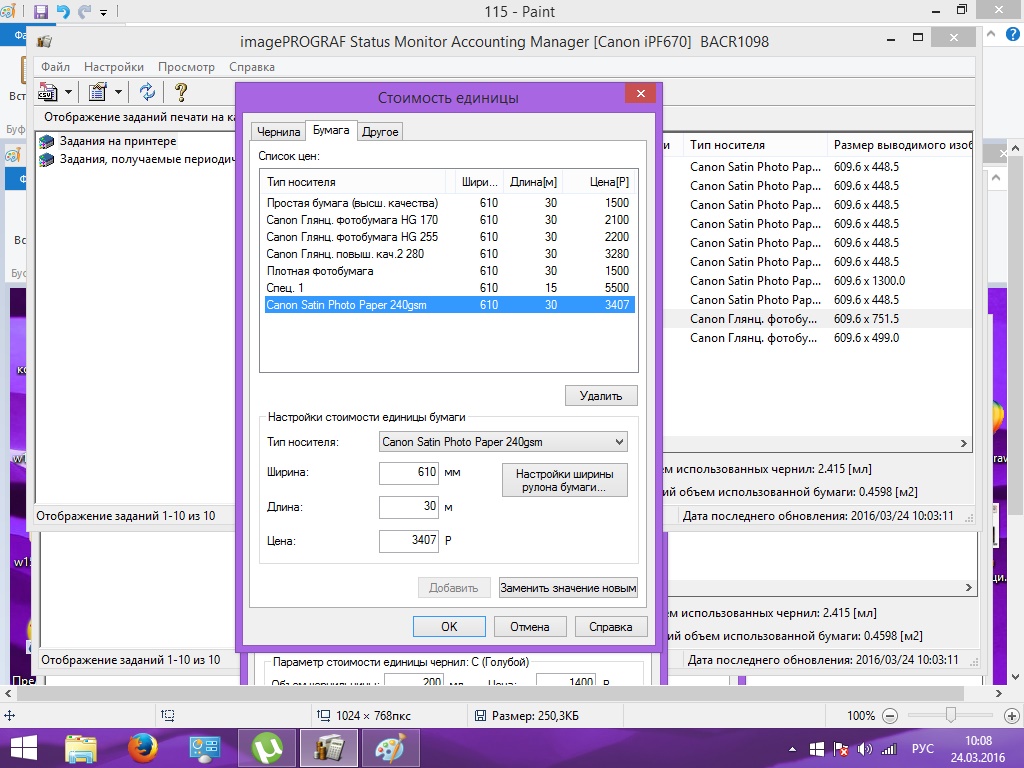The image size is (1024, 768).
Task: Select the row 'Простая бумага (высш. качества)'
Action: 449,203
